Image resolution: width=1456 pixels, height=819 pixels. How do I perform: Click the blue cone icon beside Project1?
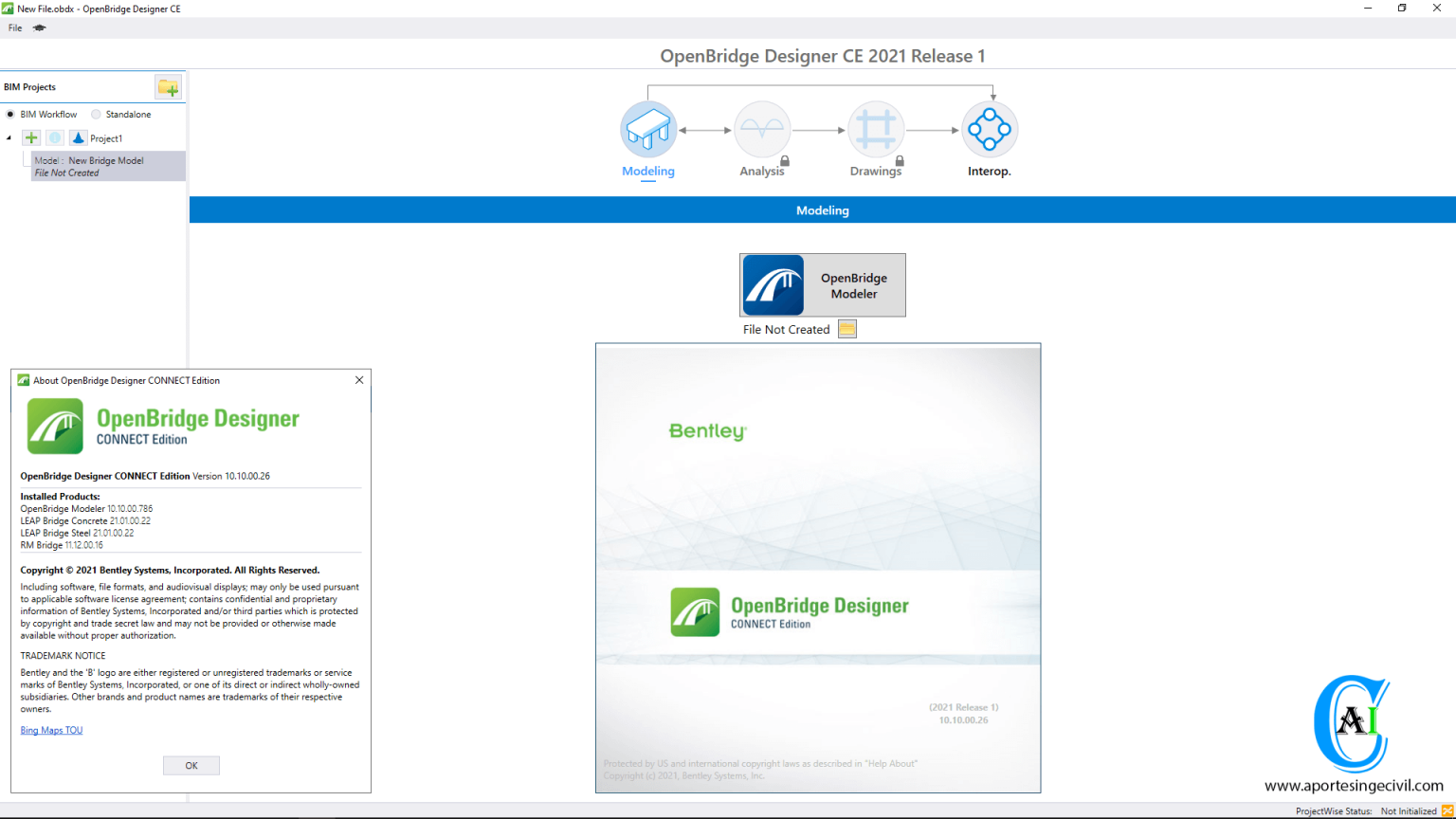tap(79, 138)
